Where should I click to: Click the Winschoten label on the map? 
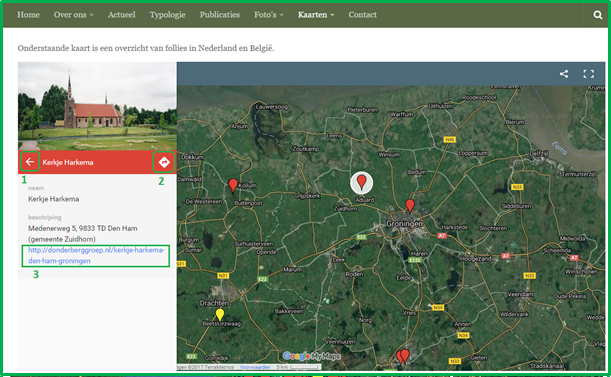[581, 271]
